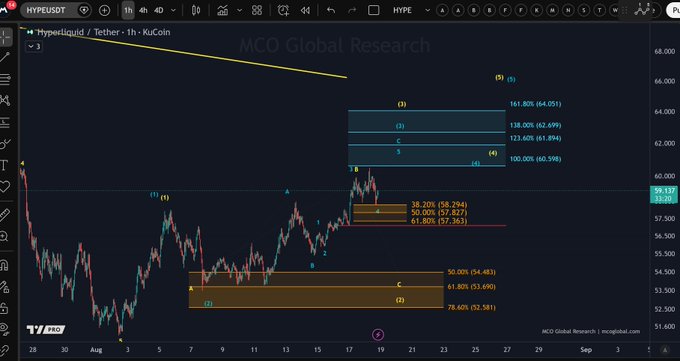Select the crosshair cursor tool
The width and height of the screenshot is (680, 361).
click(x=6, y=37)
